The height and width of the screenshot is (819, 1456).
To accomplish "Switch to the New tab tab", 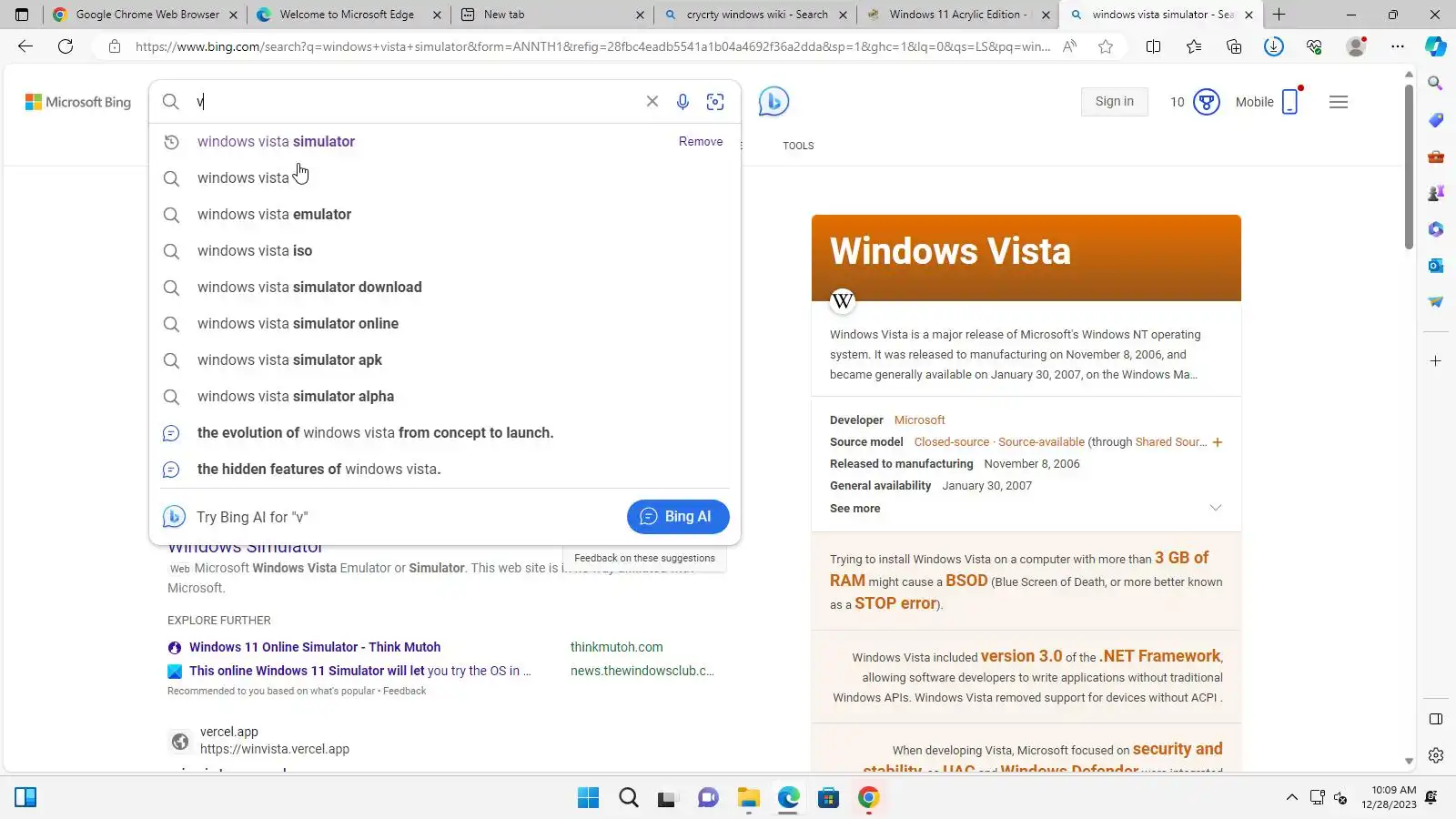I will 552,15.
